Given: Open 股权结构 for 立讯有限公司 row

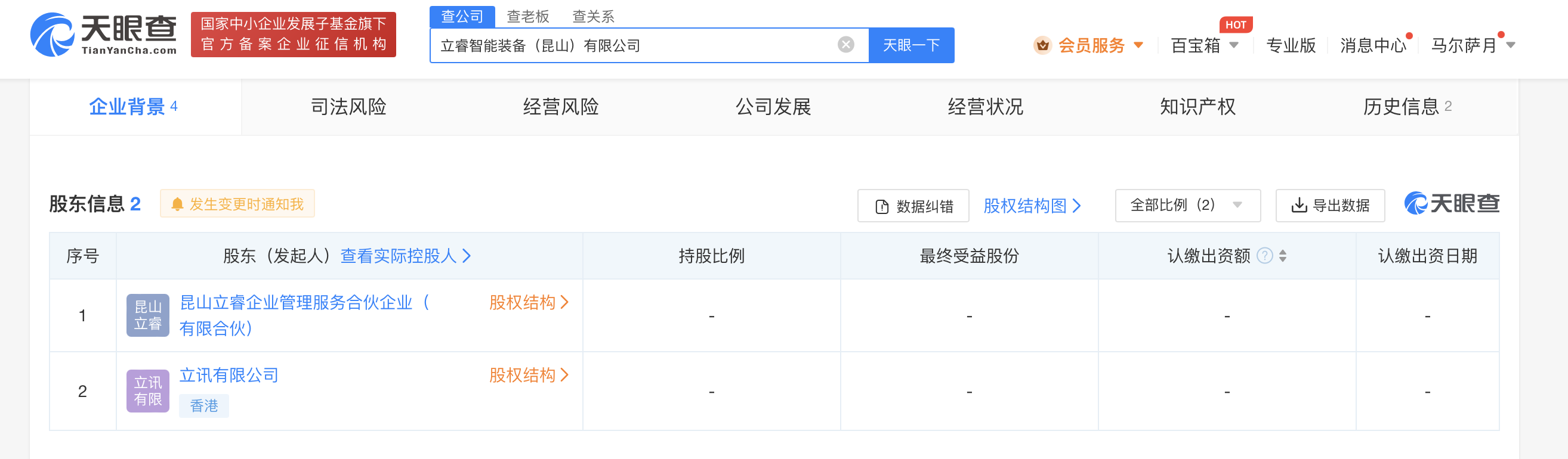Looking at the screenshot, I should (529, 375).
